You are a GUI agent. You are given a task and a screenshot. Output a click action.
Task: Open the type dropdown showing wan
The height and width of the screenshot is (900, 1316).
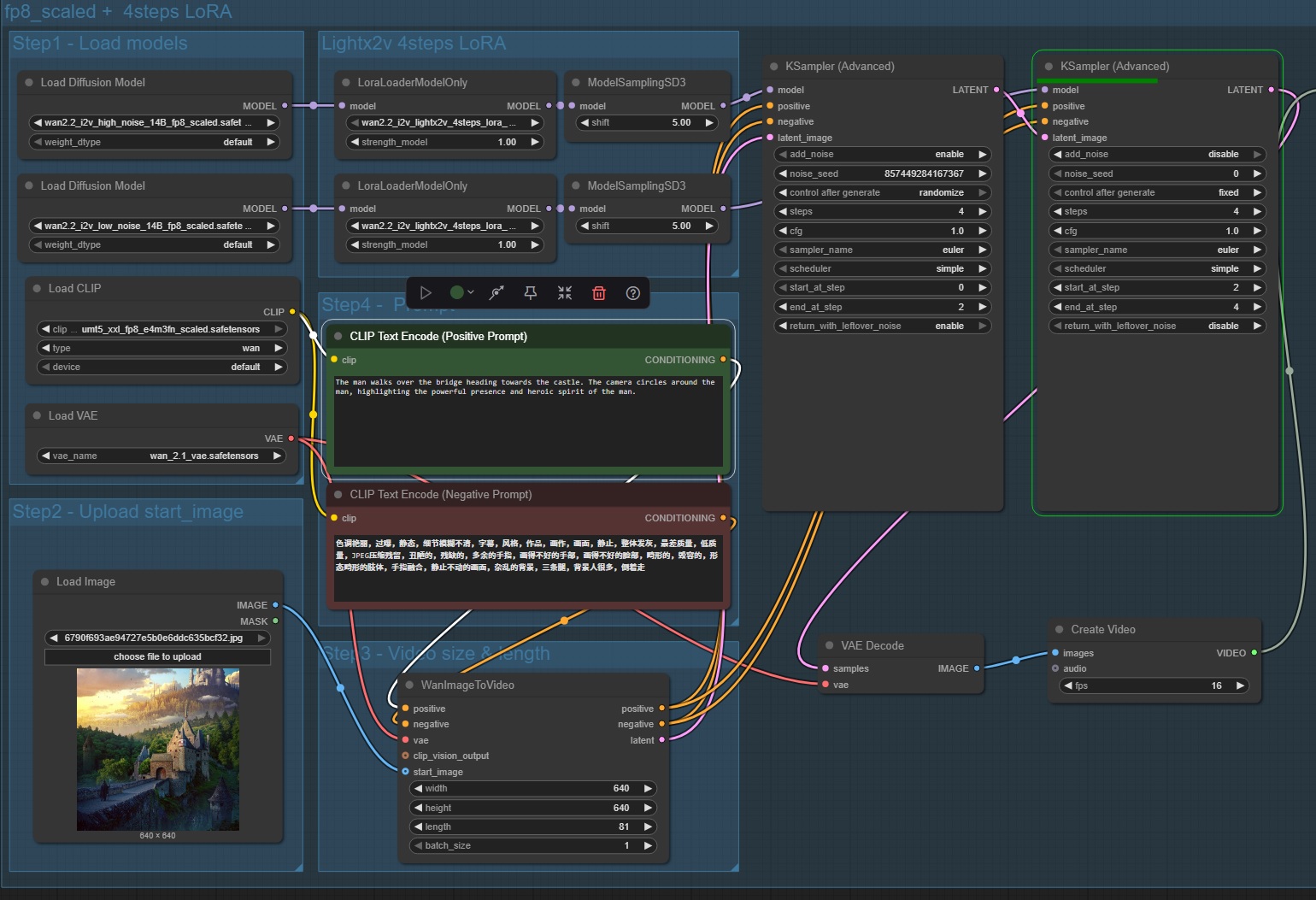click(x=162, y=348)
